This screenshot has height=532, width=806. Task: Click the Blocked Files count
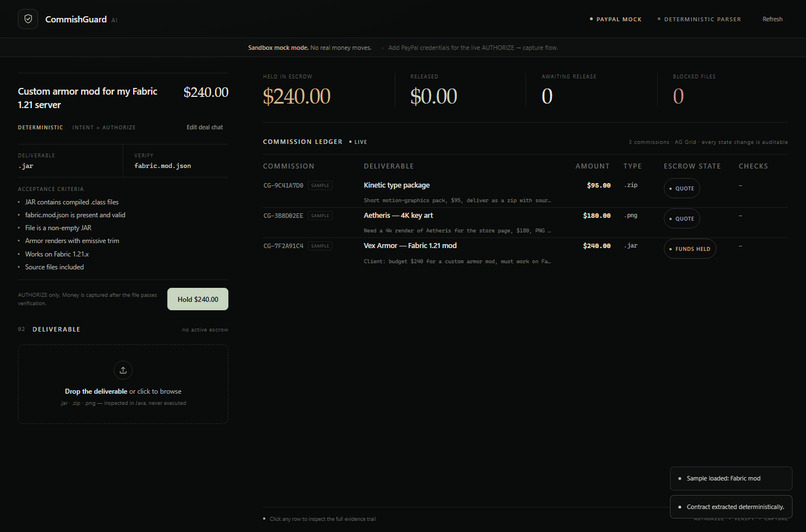pyautogui.click(x=679, y=96)
